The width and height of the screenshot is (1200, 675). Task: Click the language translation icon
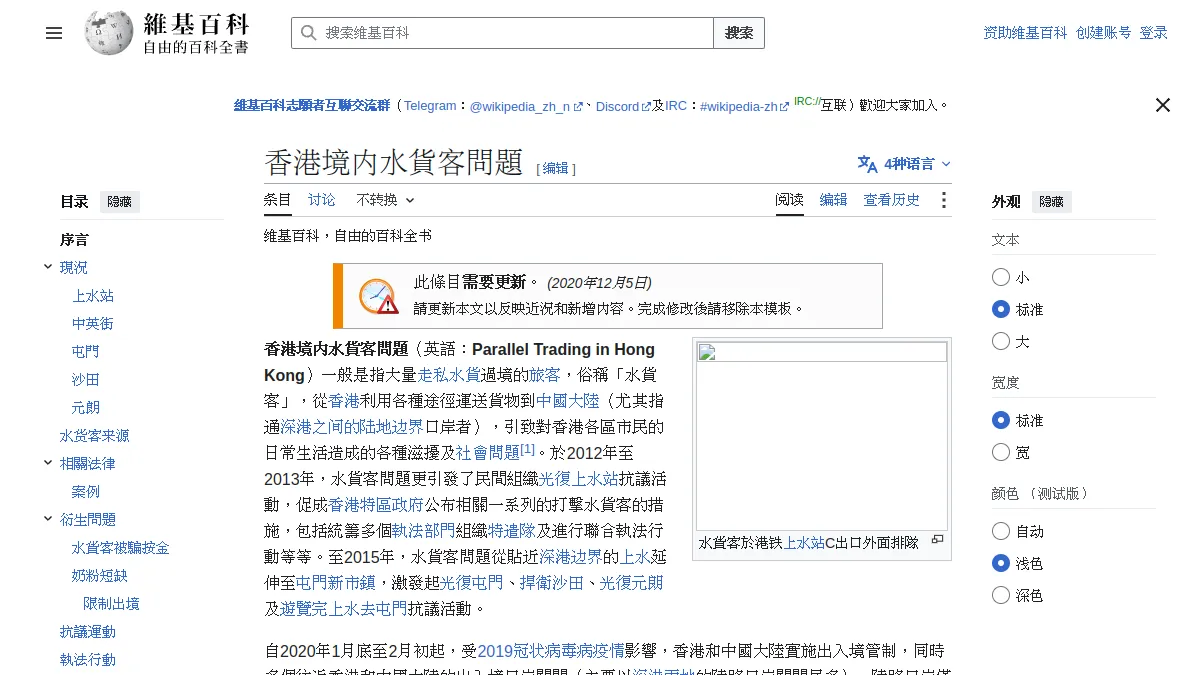coord(867,164)
